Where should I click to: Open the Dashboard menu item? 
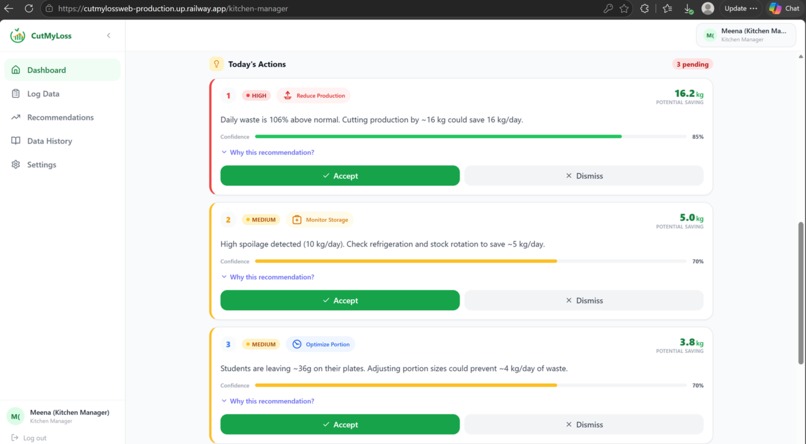click(x=62, y=70)
